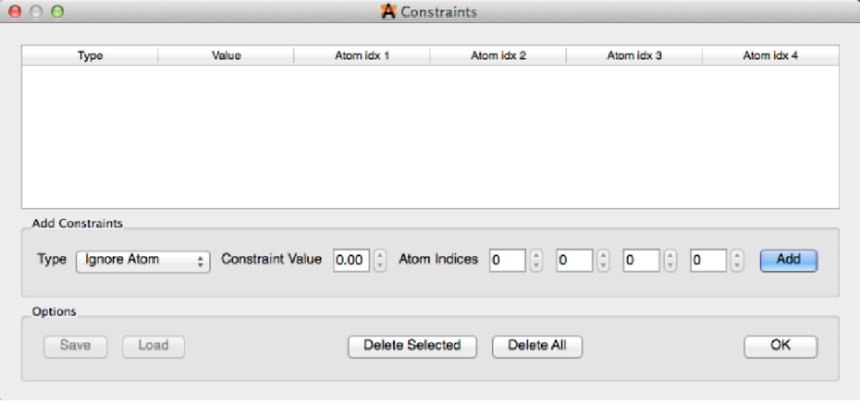Click the Add constraint button
Screen dimensions: 860x401
coord(788,260)
